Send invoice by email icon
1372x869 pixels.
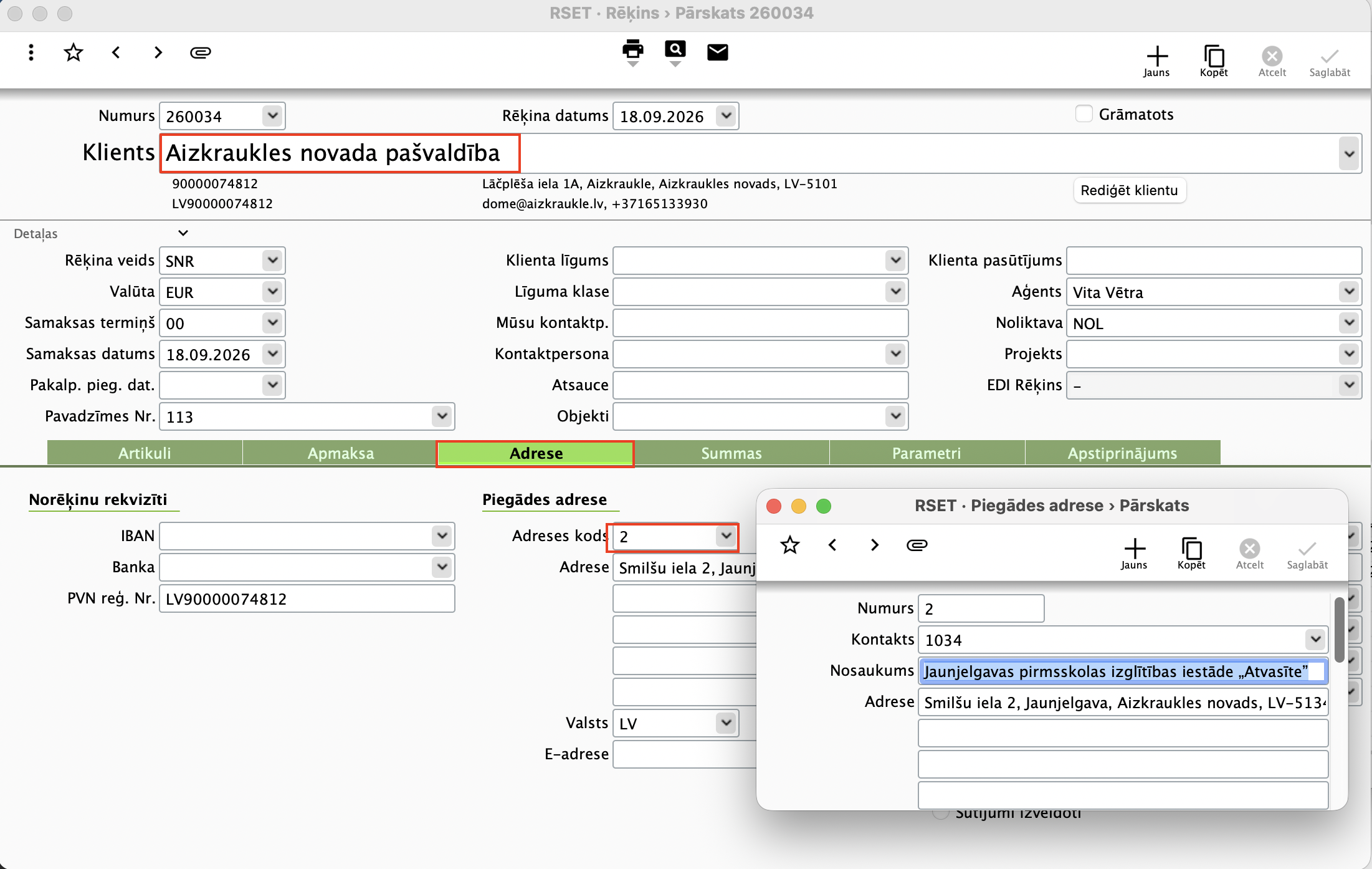point(718,52)
